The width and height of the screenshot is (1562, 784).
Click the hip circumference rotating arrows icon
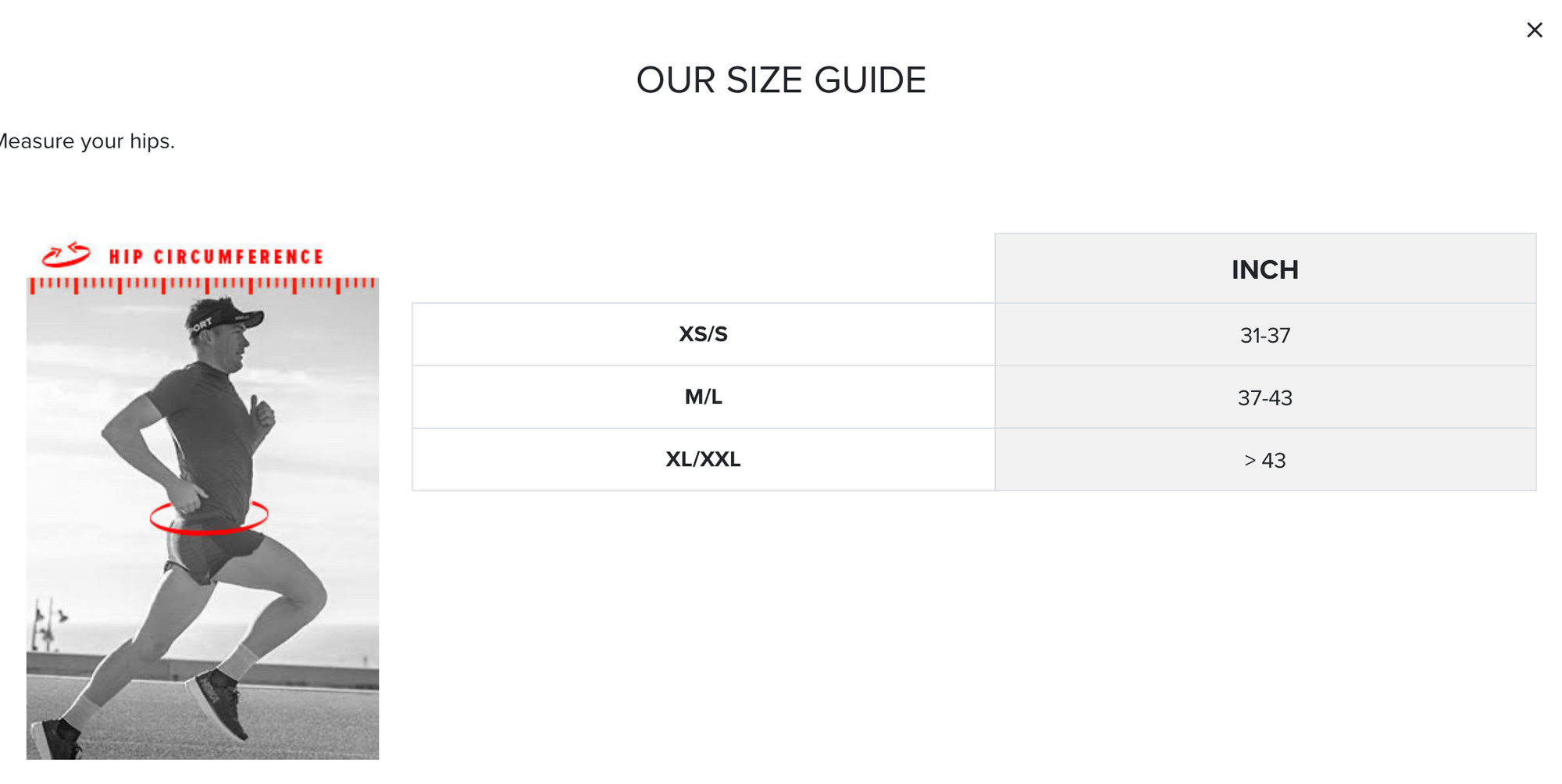[66, 255]
